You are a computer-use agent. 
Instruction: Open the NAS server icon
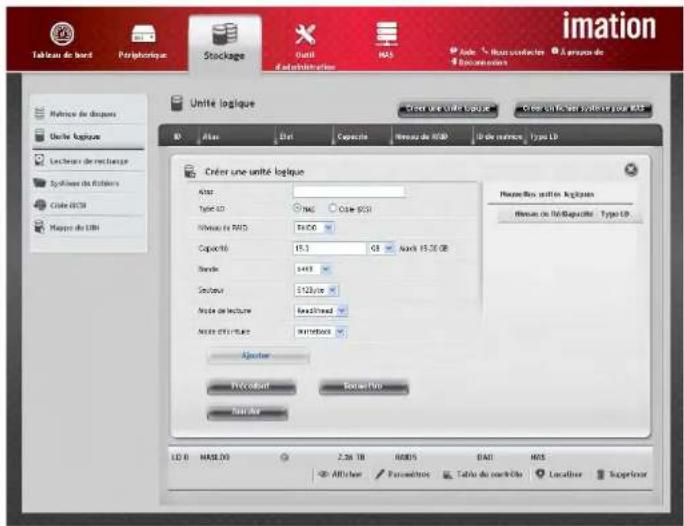pyautogui.click(x=386, y=34)
